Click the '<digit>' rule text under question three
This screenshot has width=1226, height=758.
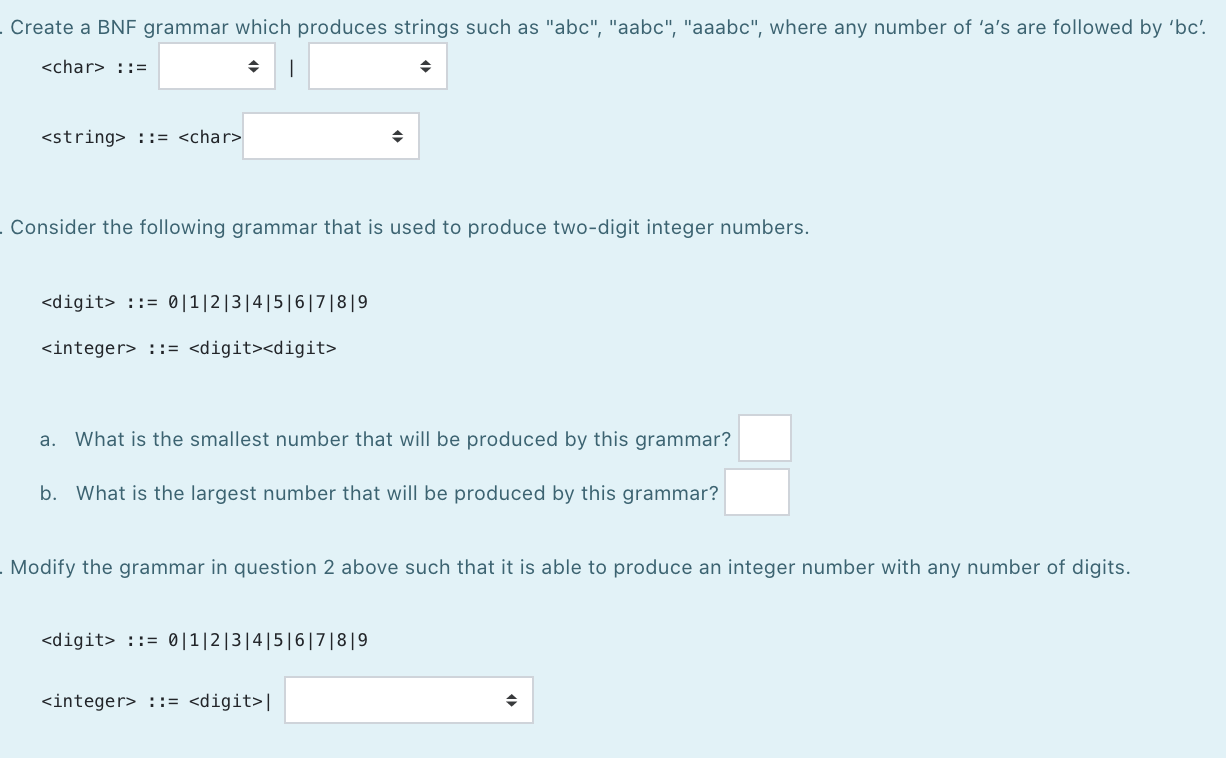tap(205, 639)
